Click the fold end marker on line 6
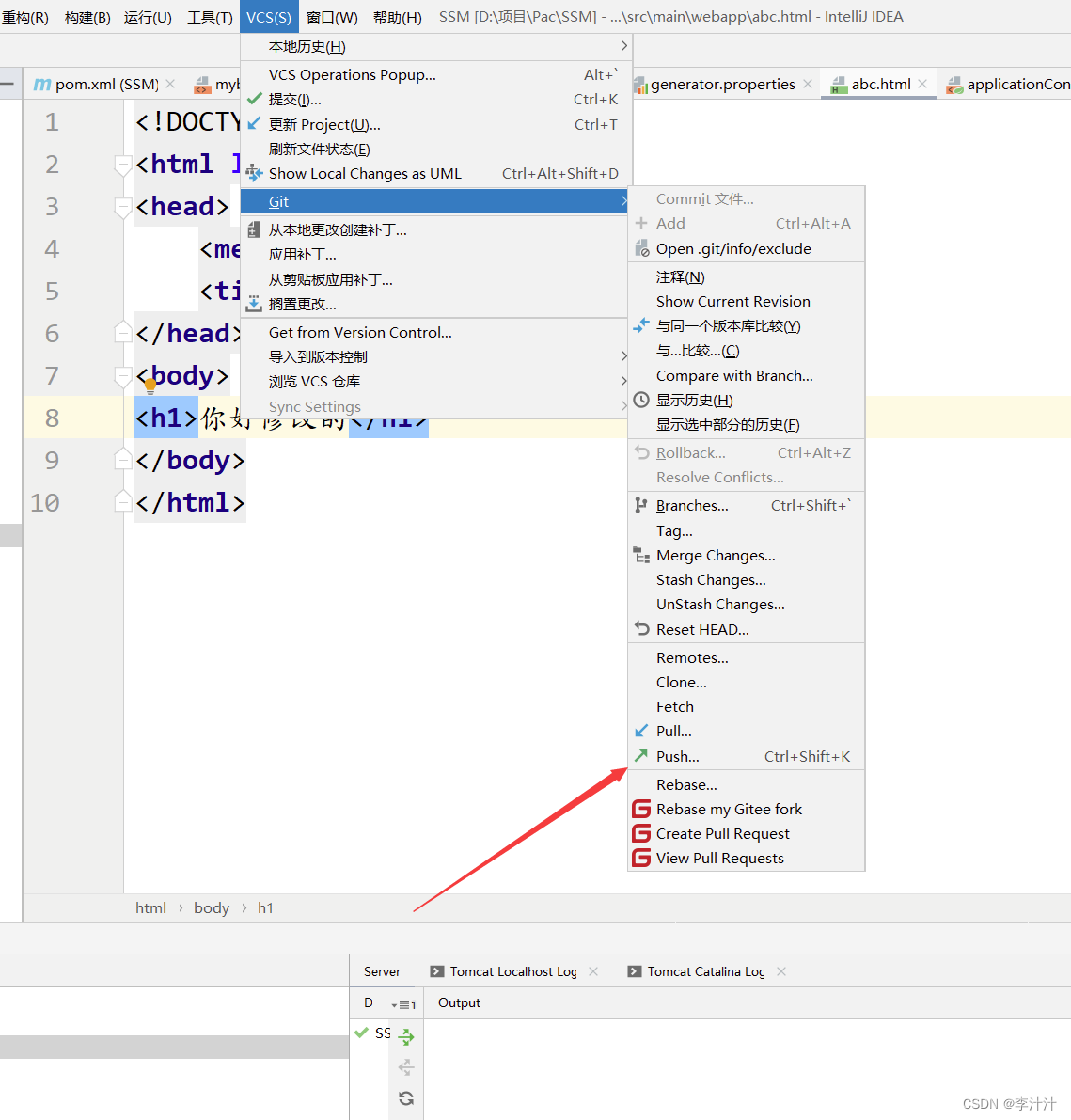Image resolution: width=1071 pixels, height=1120 pixels. click(123, 332)
